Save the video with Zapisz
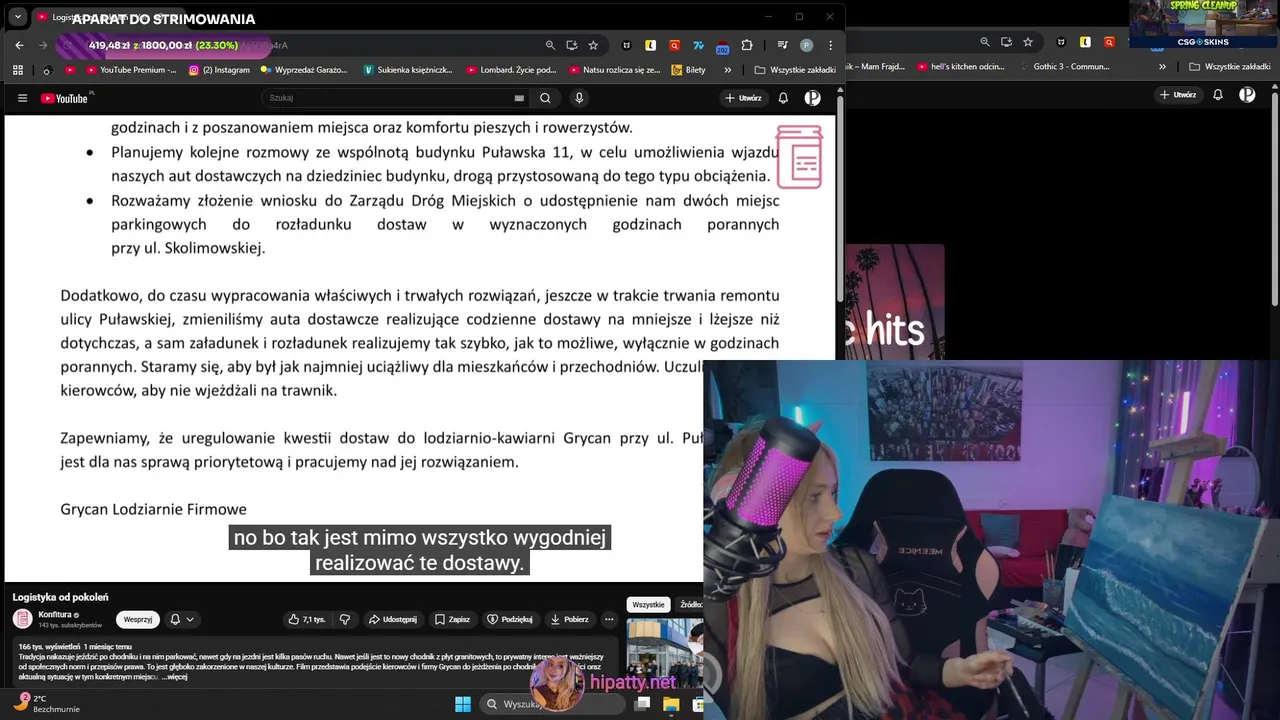Viewport: 1280px width, 720px height. click(453, 619)
